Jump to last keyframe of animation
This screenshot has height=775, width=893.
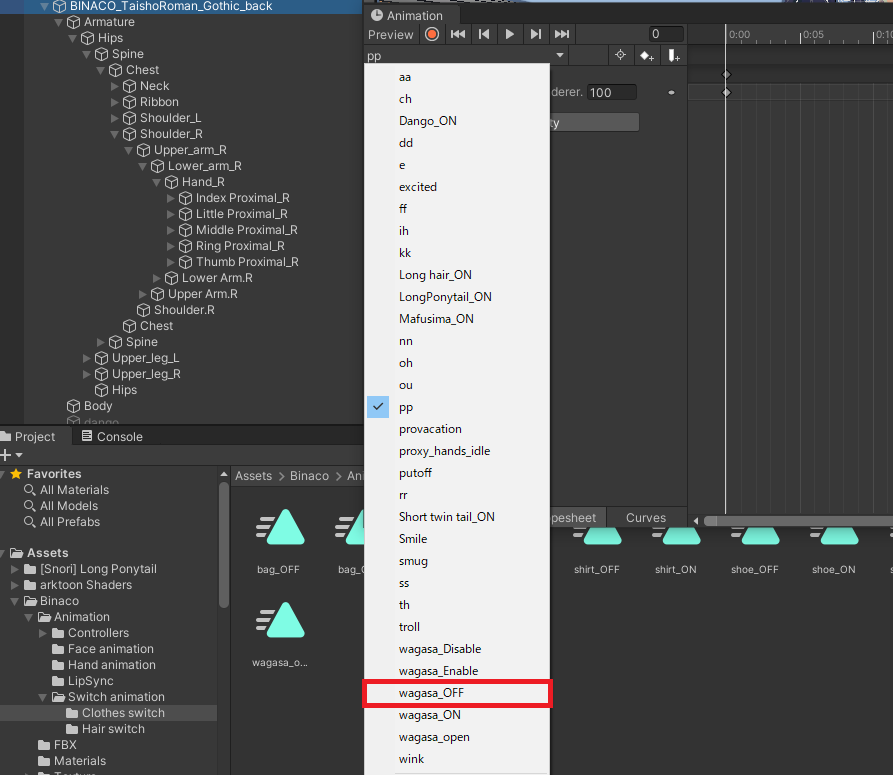562,35
